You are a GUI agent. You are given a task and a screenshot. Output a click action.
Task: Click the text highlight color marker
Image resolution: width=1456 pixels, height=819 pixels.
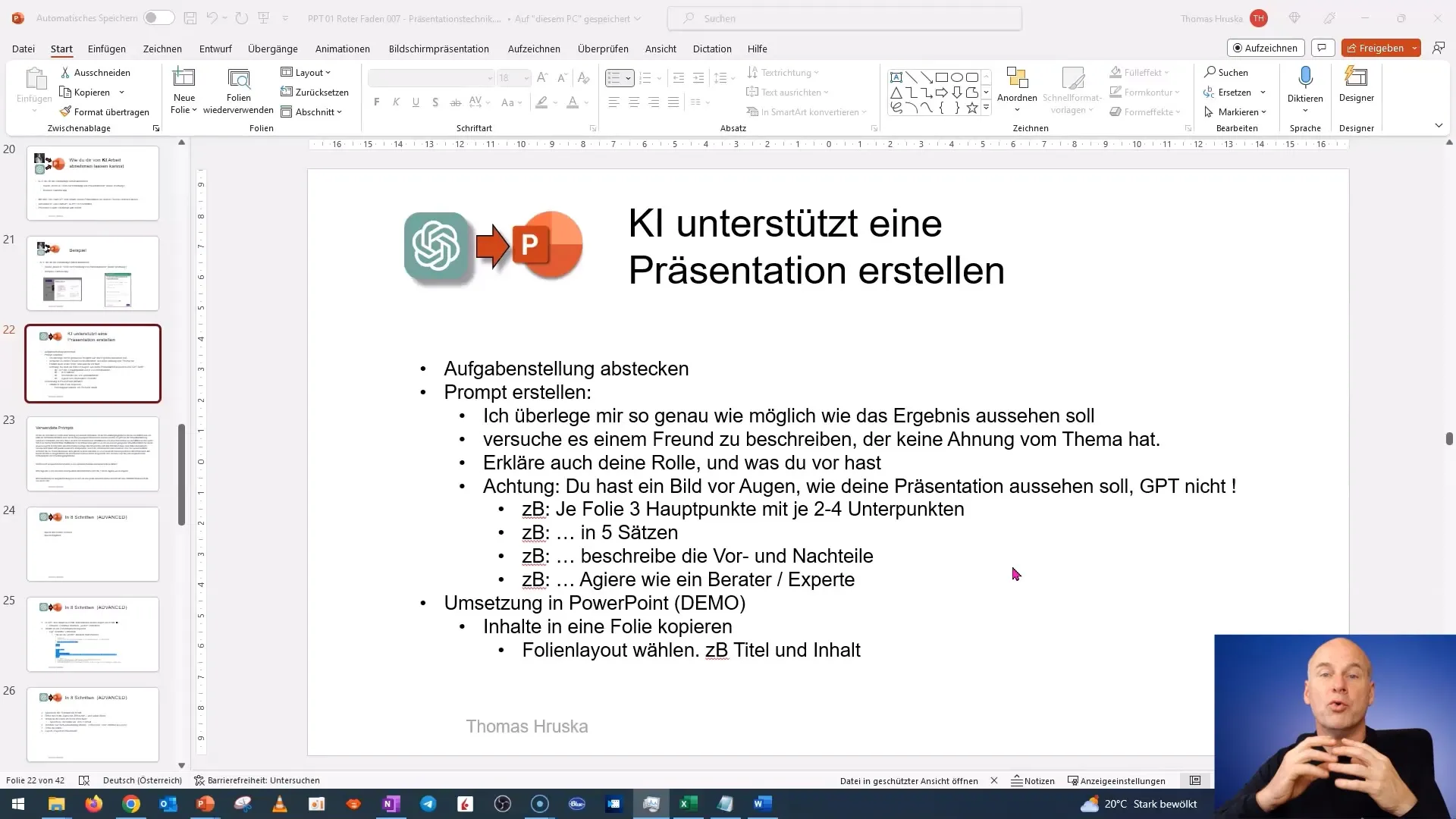click(x=541, y=102)
